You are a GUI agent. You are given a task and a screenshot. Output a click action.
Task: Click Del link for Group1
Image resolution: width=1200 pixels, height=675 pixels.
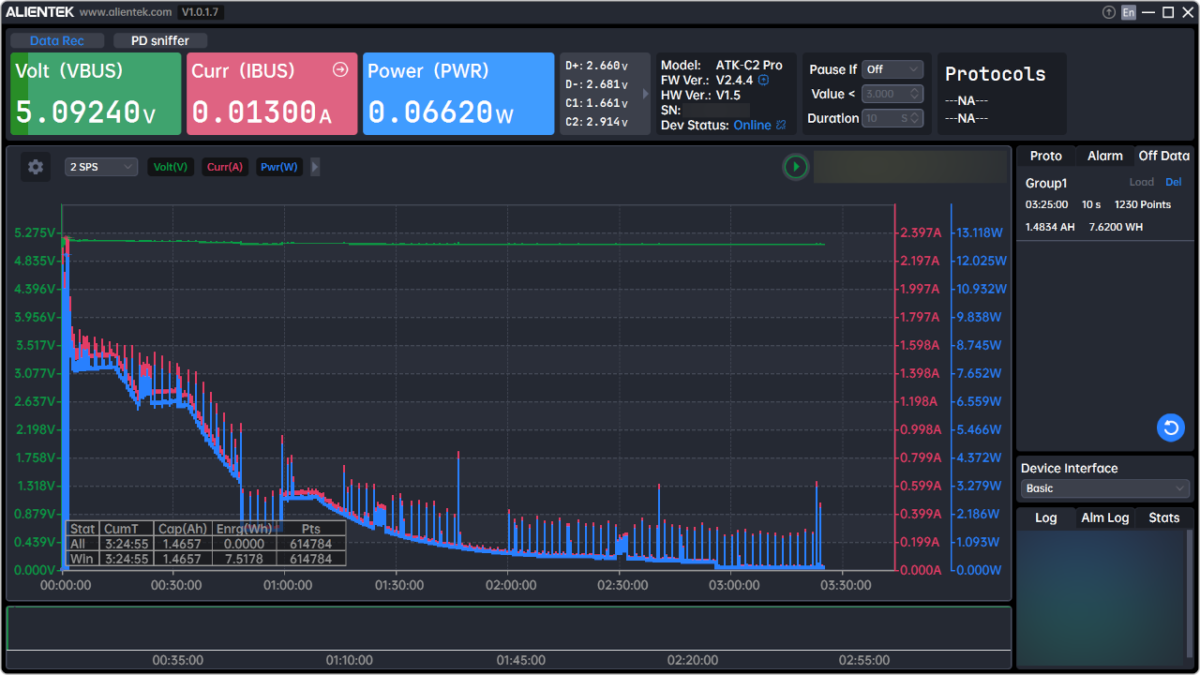[x=1174, y=183]
